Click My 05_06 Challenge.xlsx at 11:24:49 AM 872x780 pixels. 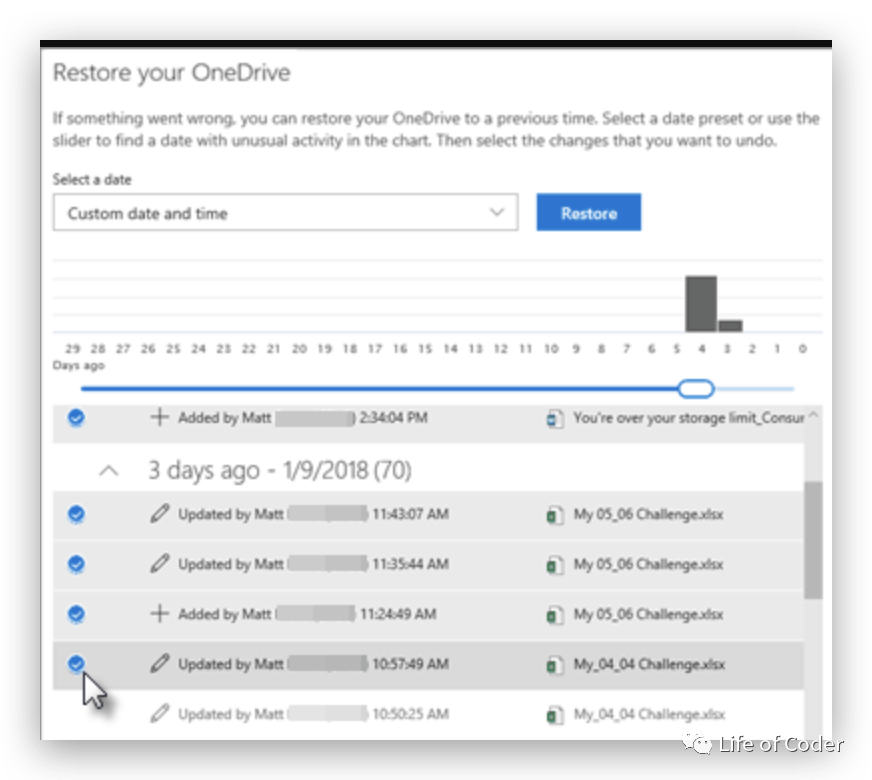pyautogui.click(x=648, y=614)
